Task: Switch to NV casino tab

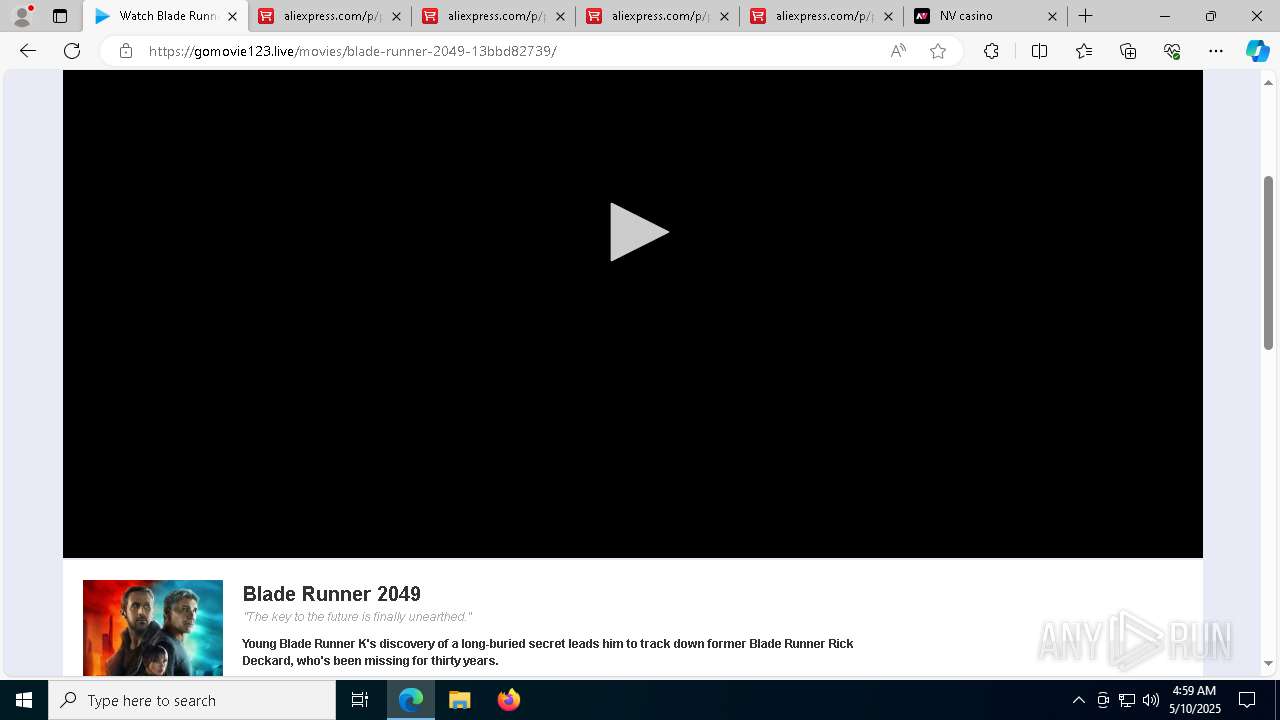Action: tap(986, 16)
